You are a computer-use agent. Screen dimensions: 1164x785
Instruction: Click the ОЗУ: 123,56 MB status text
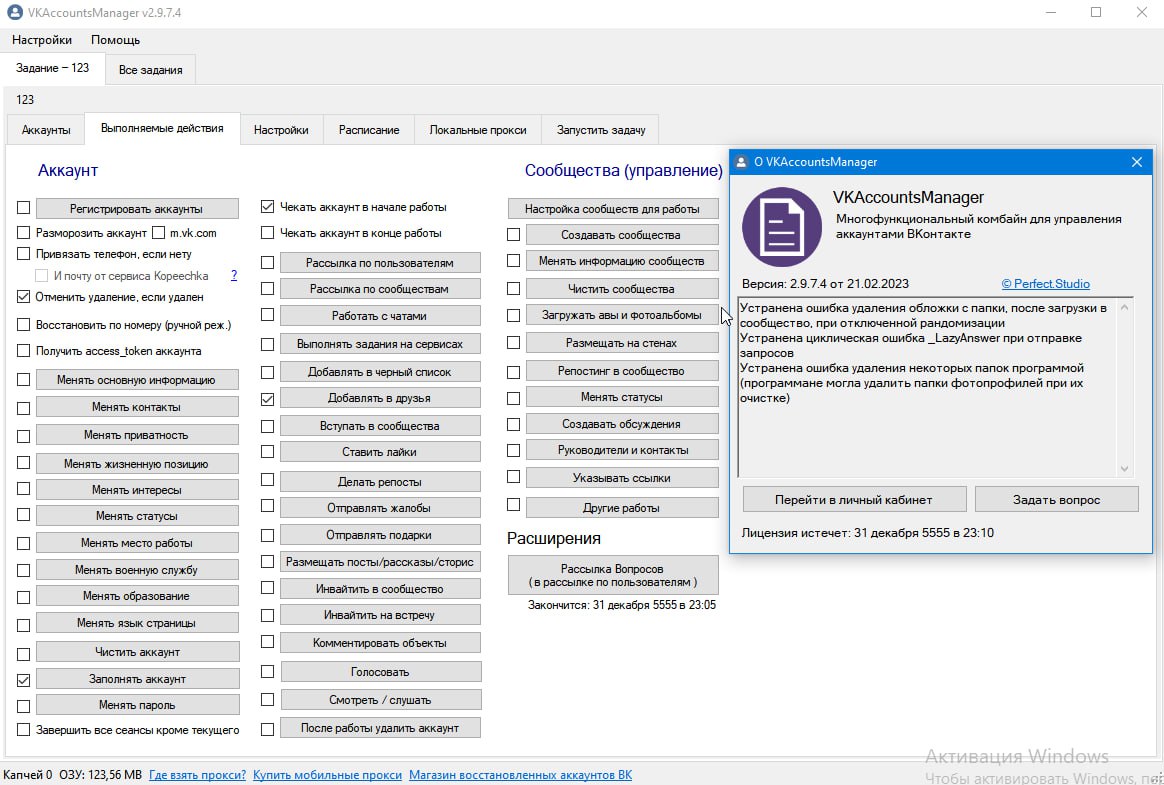tap(100, 775)
